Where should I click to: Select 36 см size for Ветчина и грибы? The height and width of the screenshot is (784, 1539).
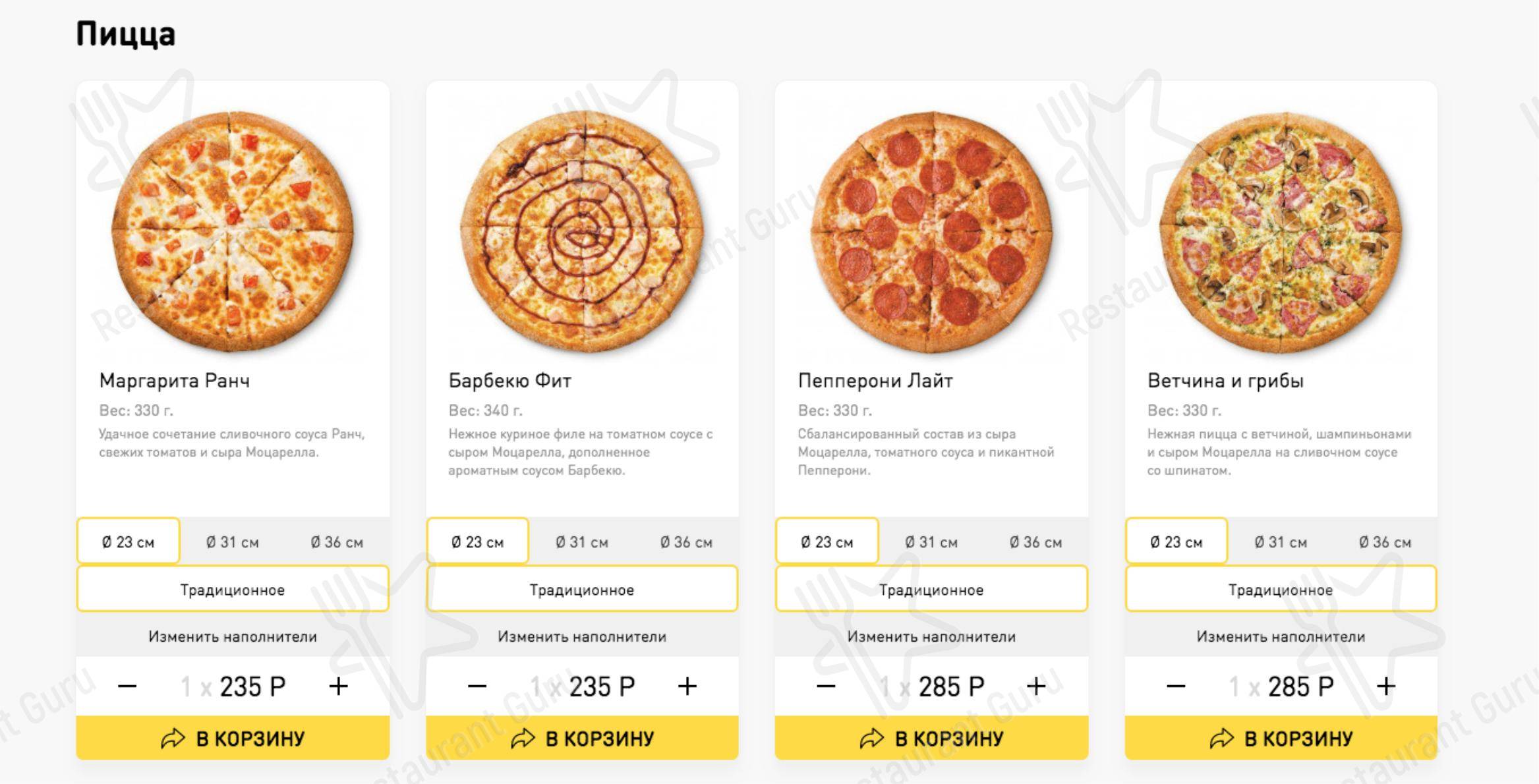(1385, 542)
